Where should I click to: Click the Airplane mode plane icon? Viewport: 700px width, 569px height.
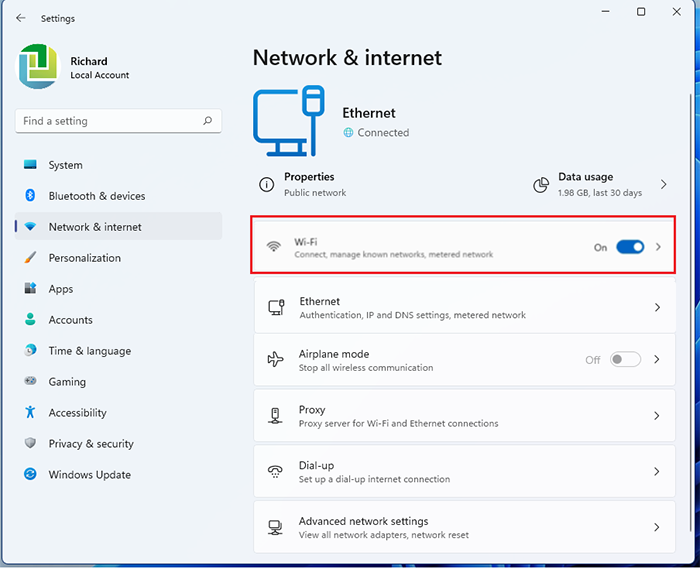tap(275, 359)
